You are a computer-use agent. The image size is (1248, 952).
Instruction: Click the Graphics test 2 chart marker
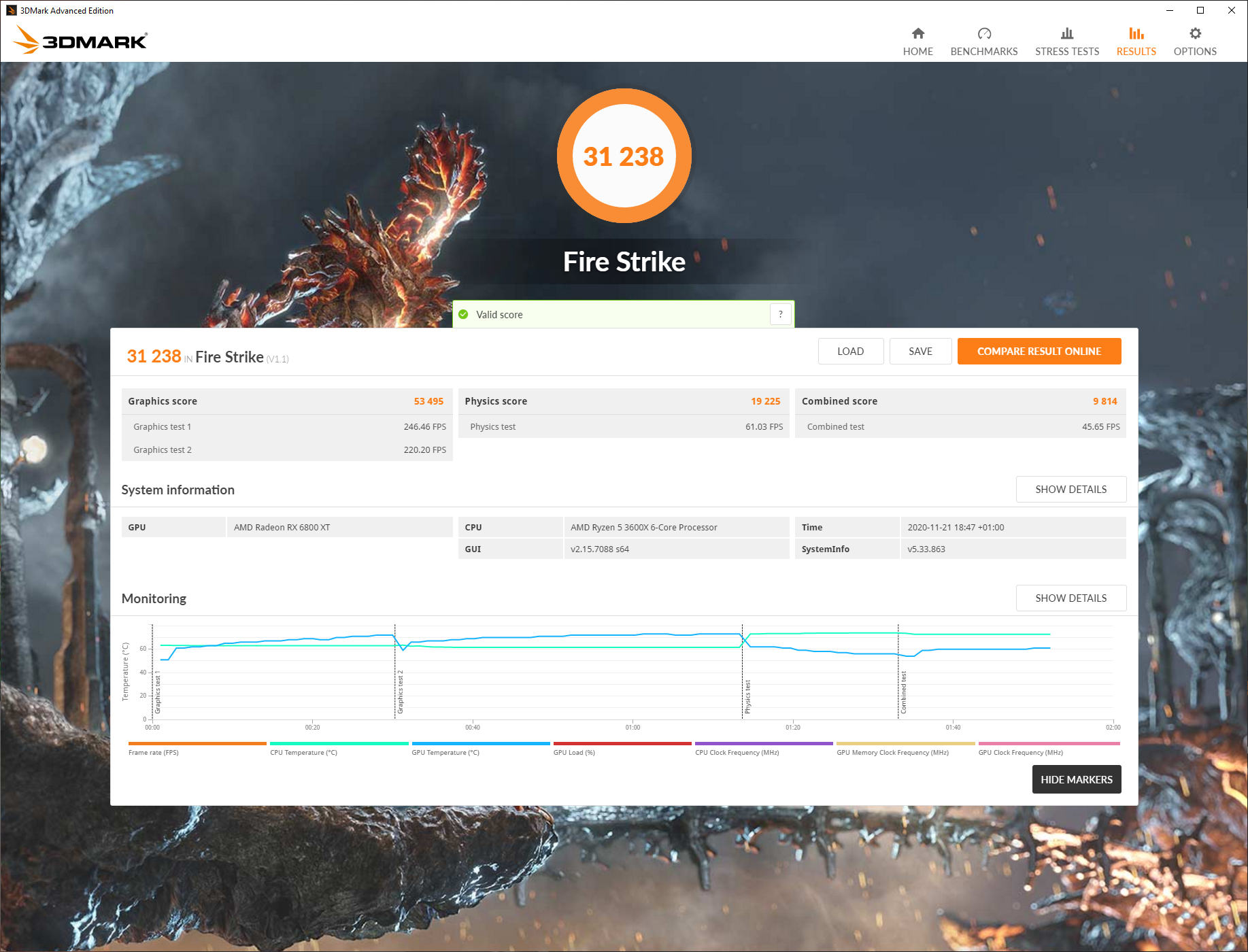tap(401, 692)
